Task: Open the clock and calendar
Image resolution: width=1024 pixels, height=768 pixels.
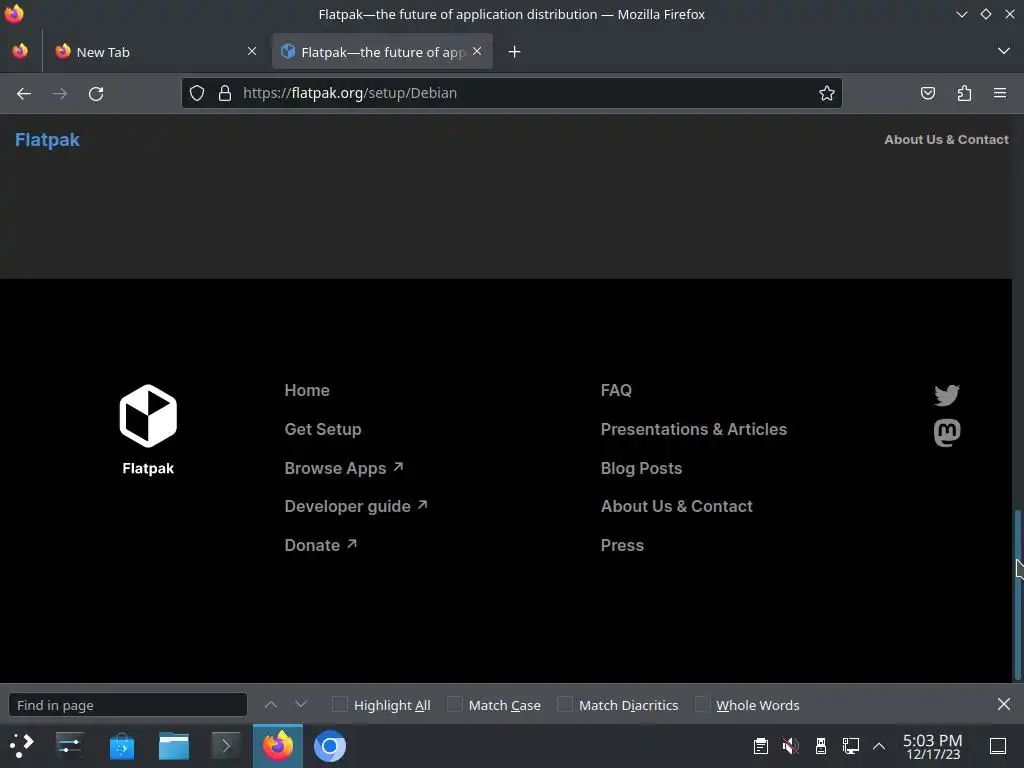Action: (933, 746)
